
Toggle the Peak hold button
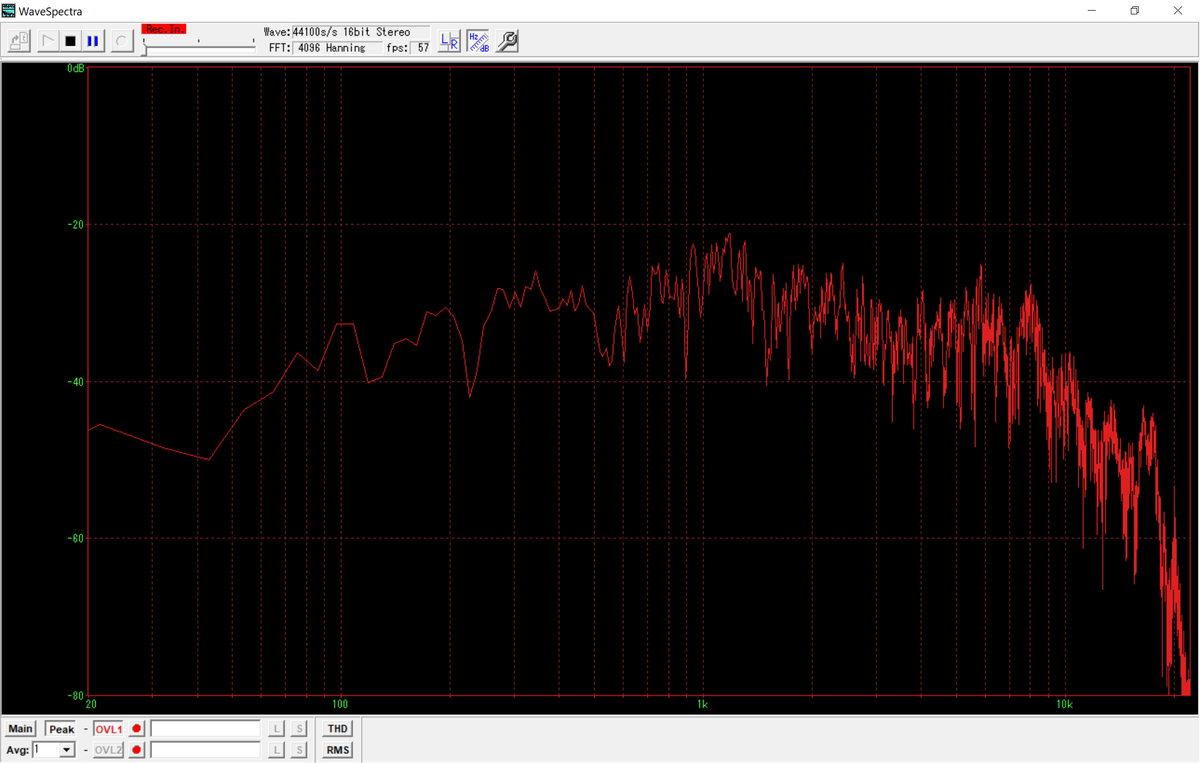click(61, 729)
